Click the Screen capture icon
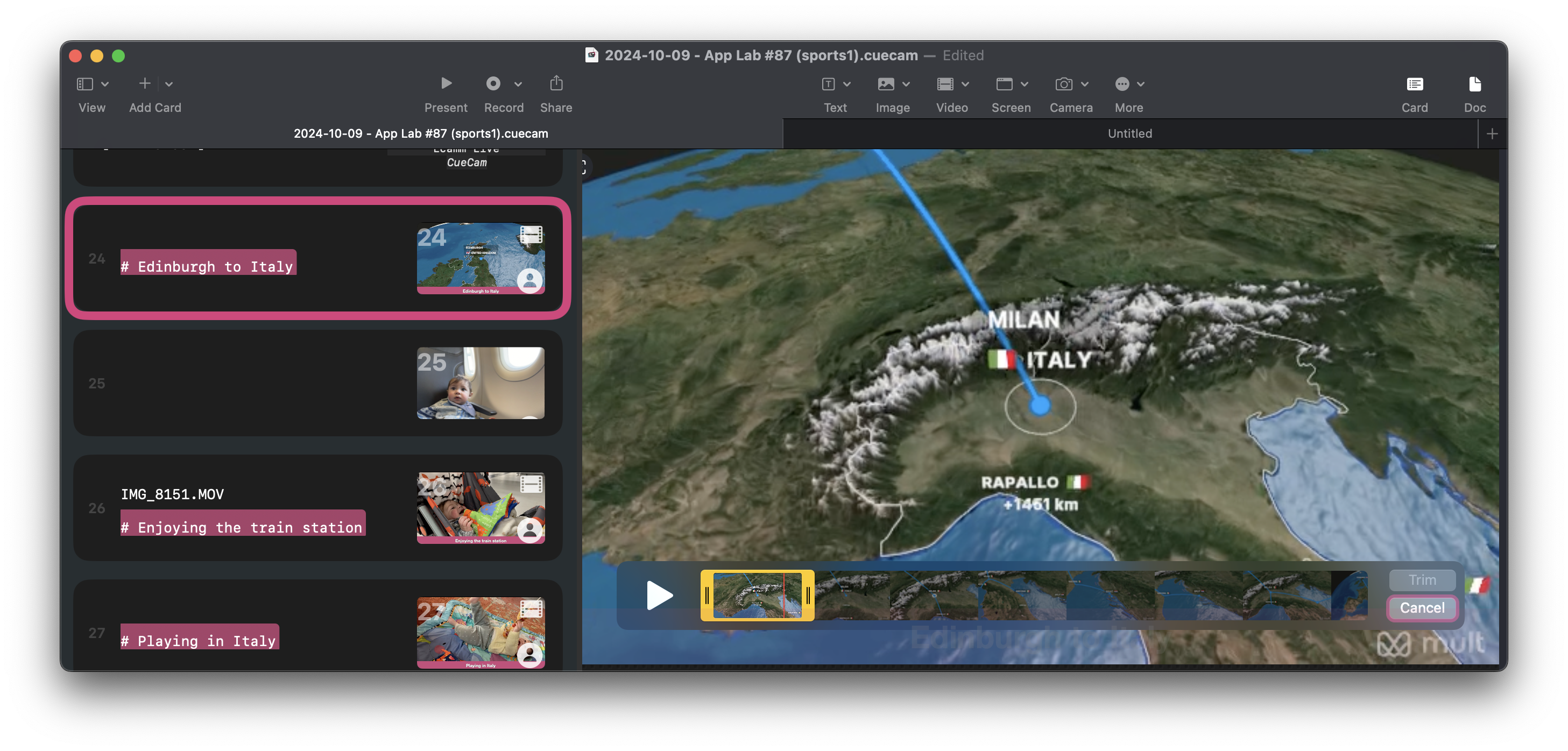 point(1004,84)
